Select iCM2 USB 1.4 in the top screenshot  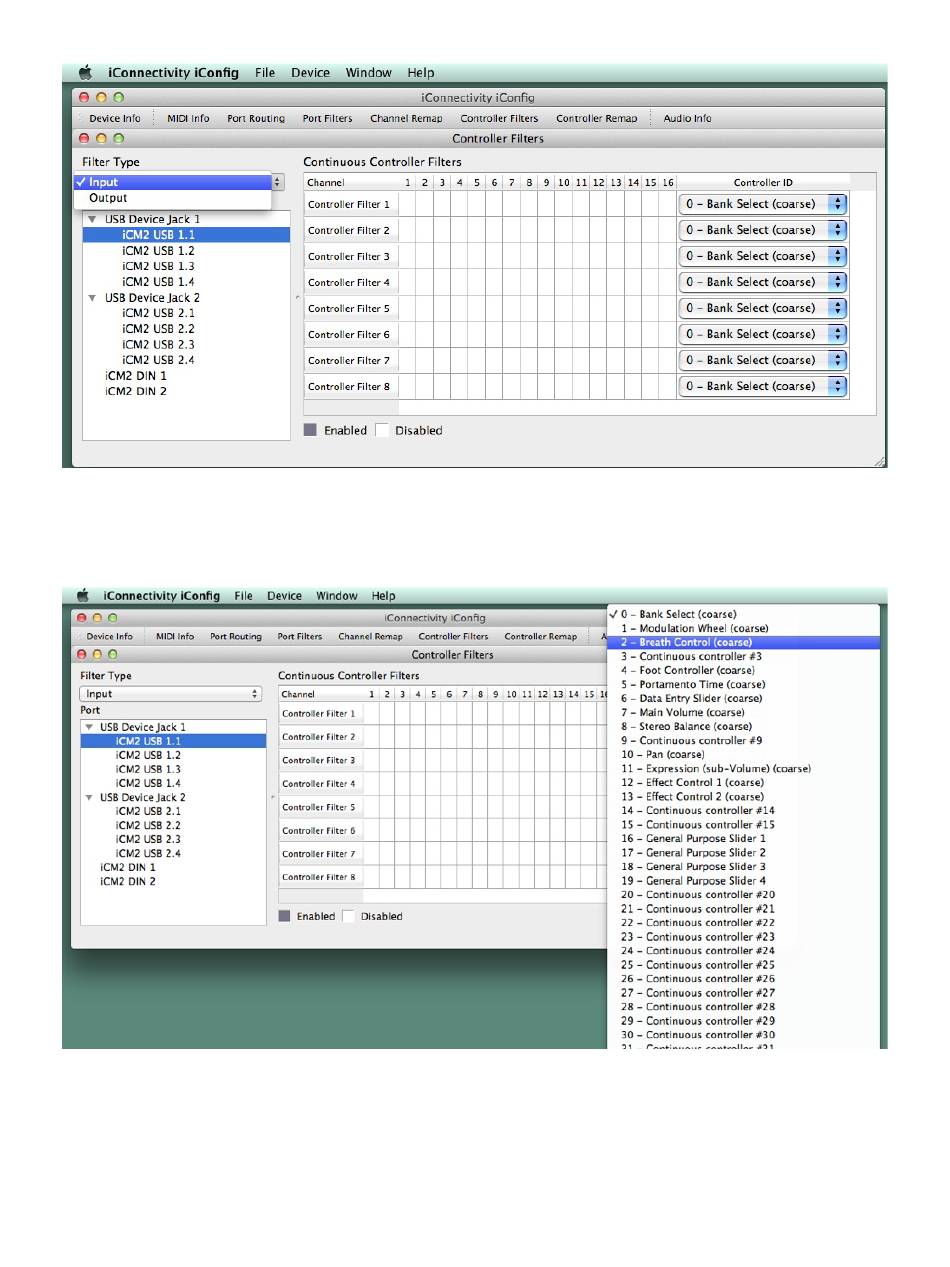click(158, 282)
